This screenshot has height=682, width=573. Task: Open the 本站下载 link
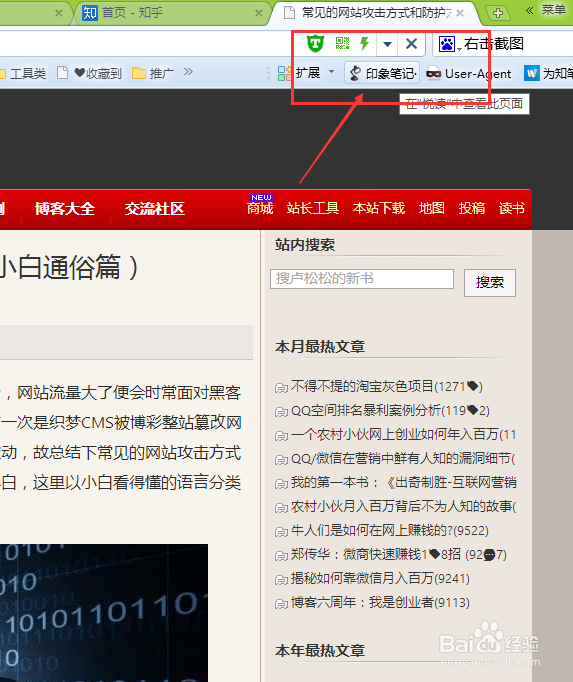pyautogui.click(x=379, y=209)
